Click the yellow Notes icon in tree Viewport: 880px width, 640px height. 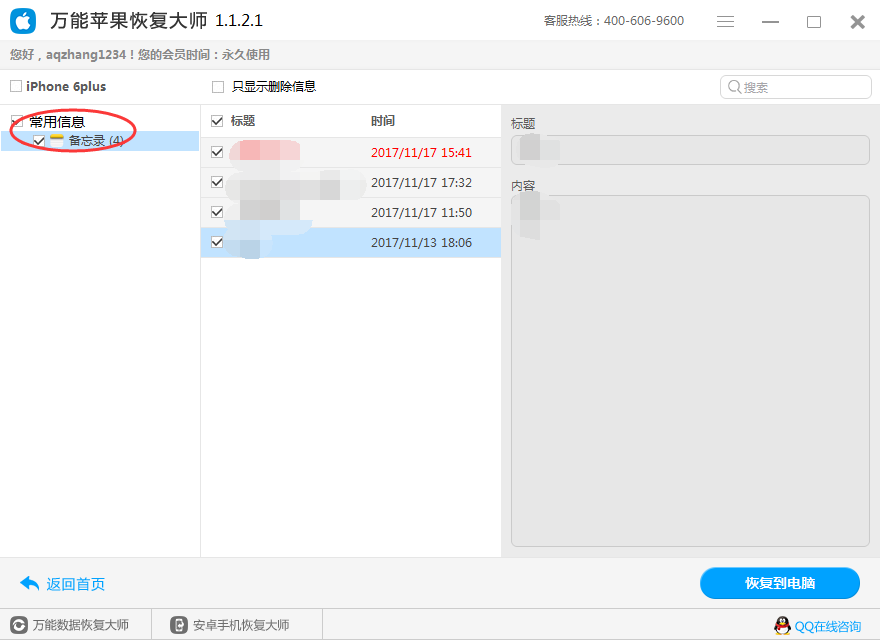57,141
